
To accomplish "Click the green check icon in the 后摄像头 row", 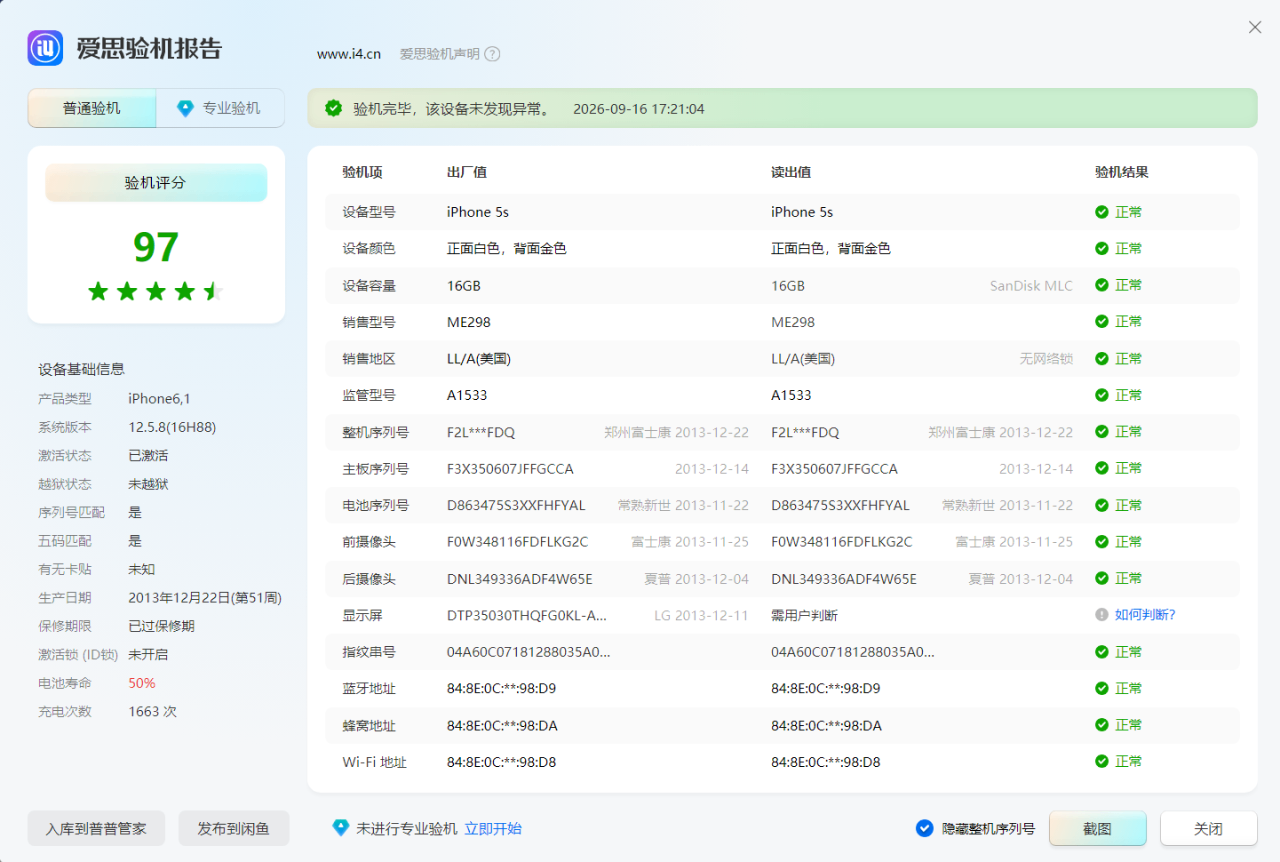I will [1102, 578].
